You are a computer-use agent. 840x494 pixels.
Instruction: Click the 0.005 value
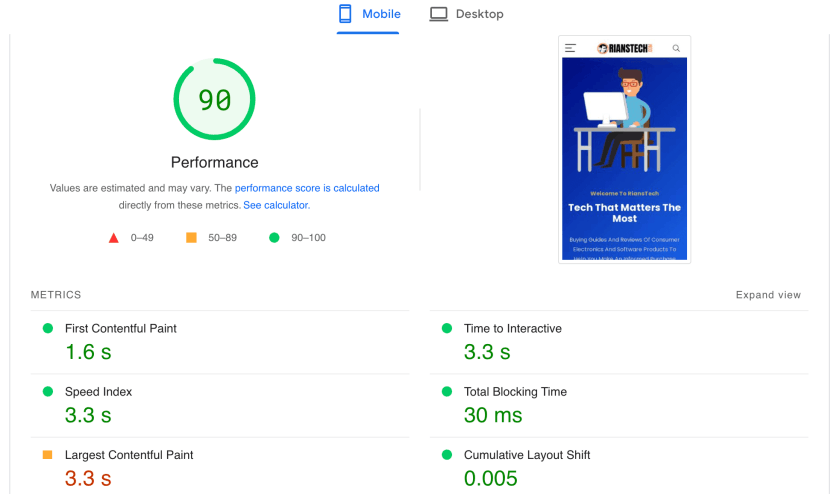point(491,478)
